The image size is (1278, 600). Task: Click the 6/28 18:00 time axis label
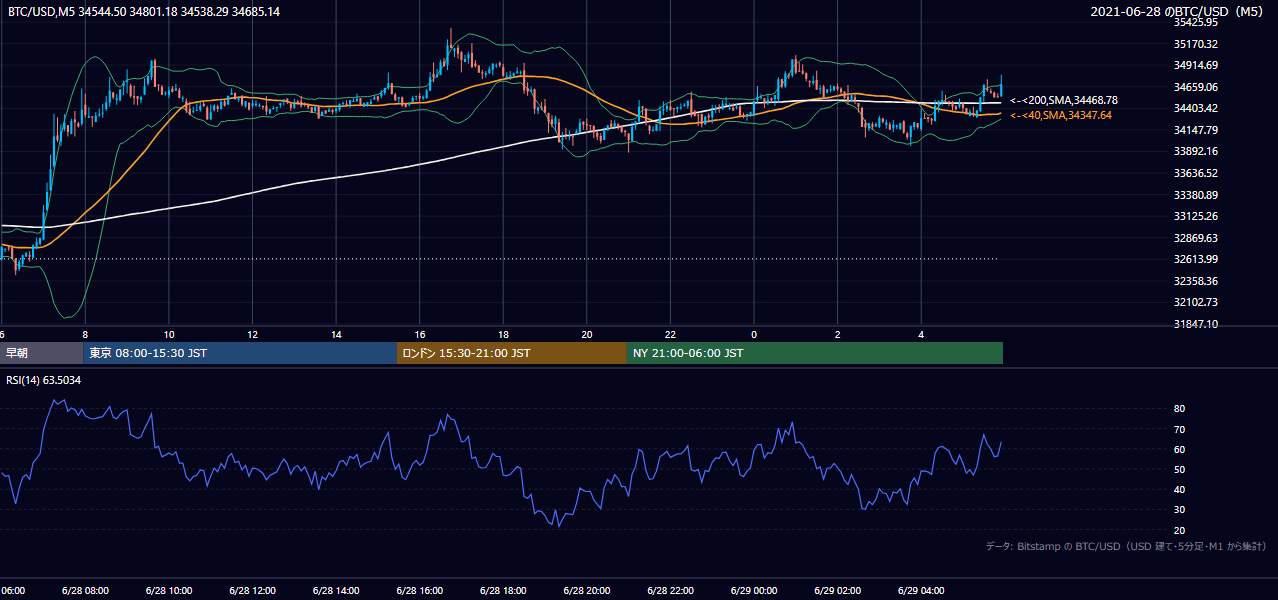502,590
